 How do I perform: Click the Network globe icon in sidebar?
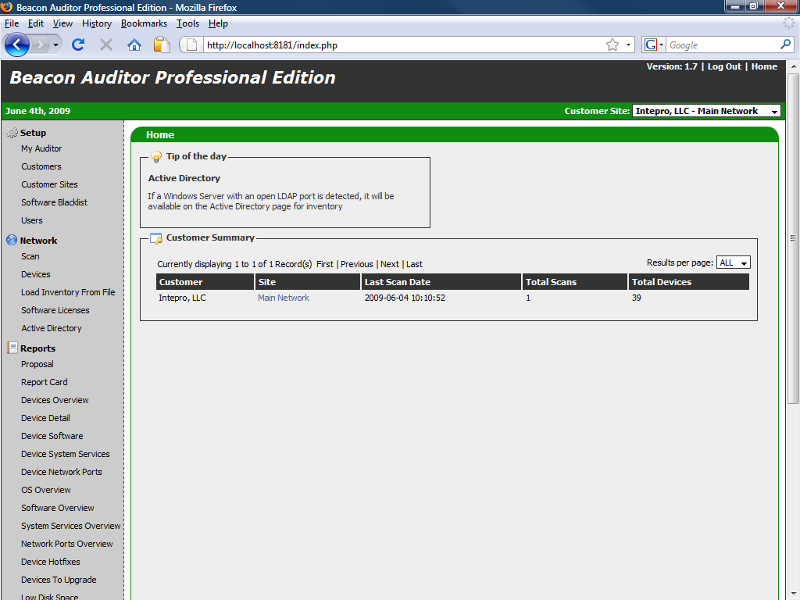[x=12, y=240]
